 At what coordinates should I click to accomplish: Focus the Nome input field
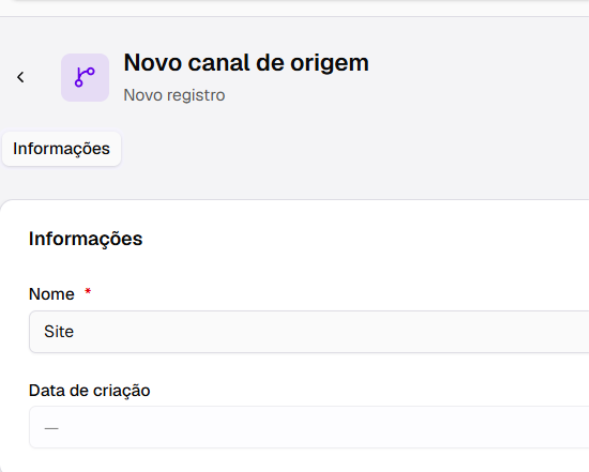click(x=309, y=332)
